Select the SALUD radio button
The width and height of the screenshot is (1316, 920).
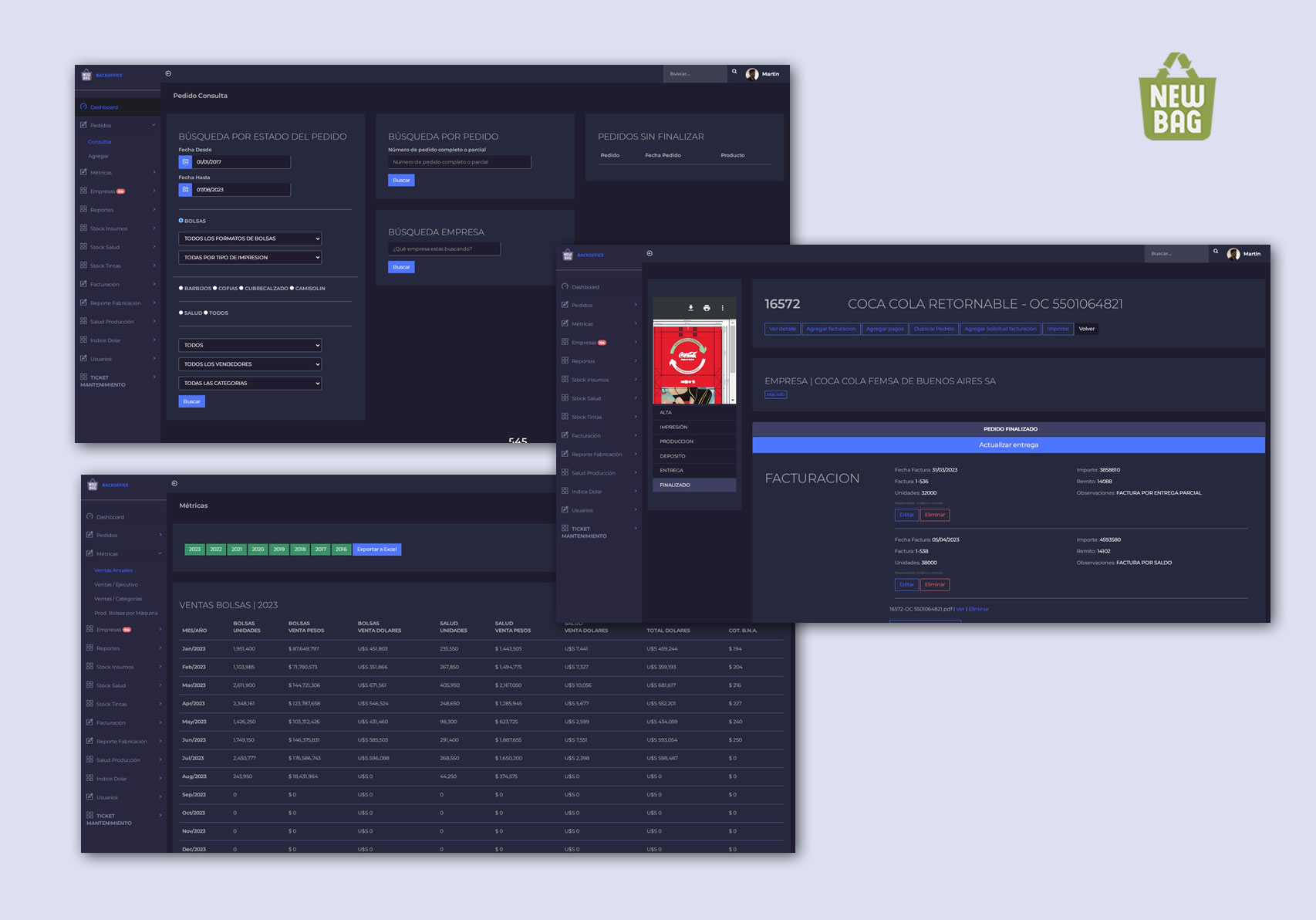pos(181,313)
